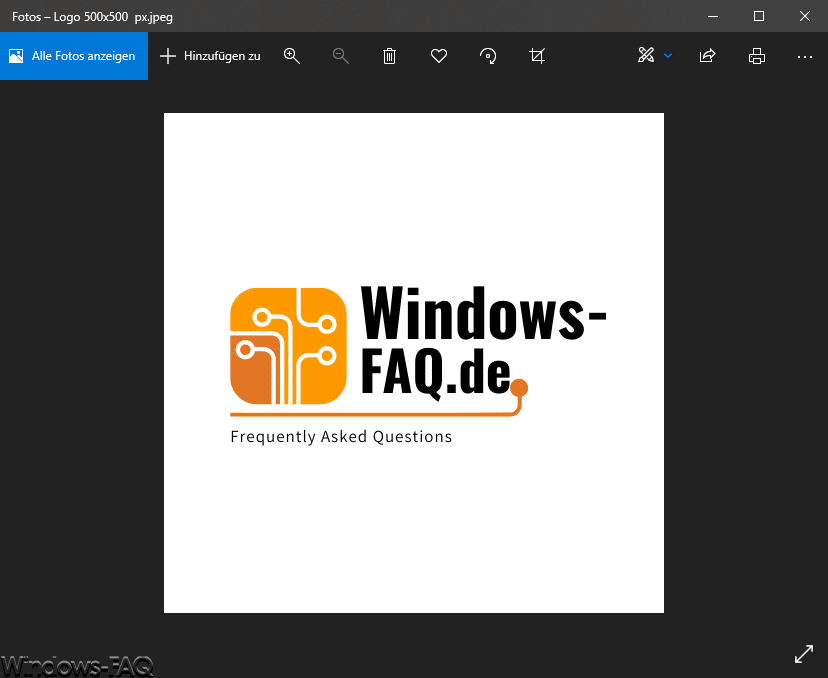Enter fullscreen with the diagonal arrow icon
Screen dimensions: 828x678
tap(804, 654)
